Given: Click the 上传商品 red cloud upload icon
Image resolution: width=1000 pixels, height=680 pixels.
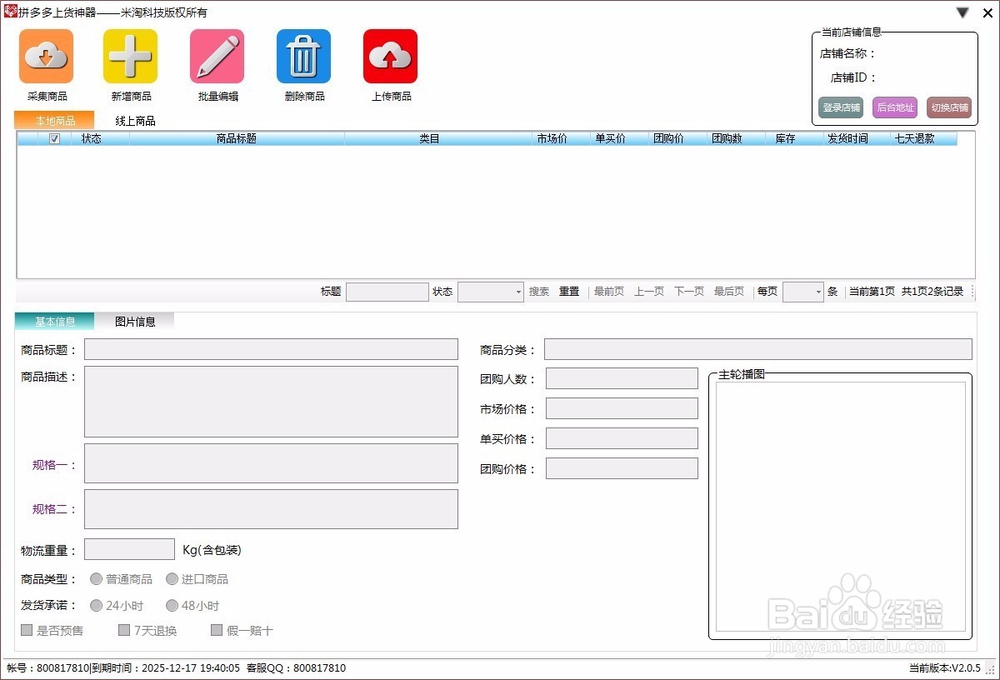Looking at the screenshot, I should point(390,56).
